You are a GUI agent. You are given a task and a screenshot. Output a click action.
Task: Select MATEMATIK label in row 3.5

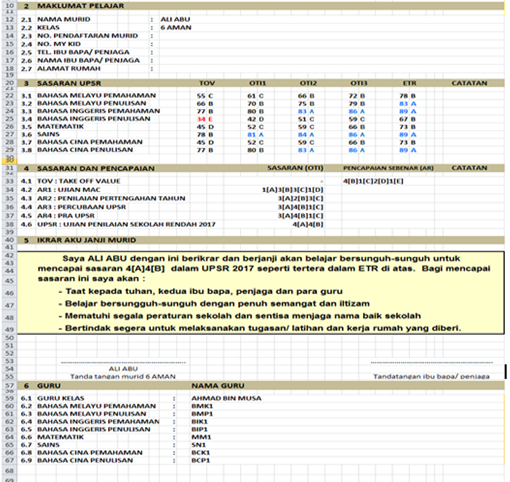pos(60,127)
